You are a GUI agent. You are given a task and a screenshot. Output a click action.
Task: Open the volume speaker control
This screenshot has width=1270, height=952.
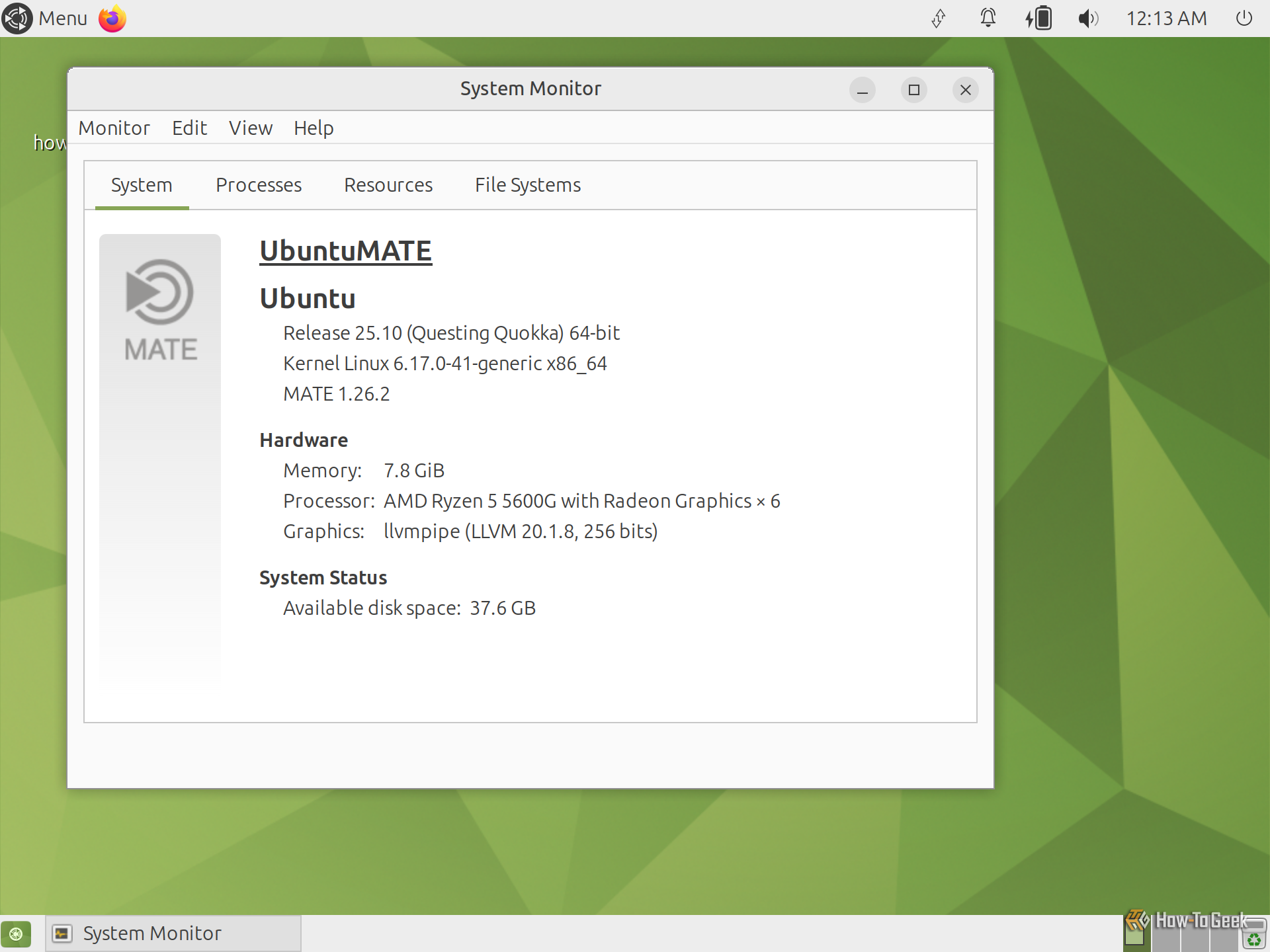coord(1088,18)
